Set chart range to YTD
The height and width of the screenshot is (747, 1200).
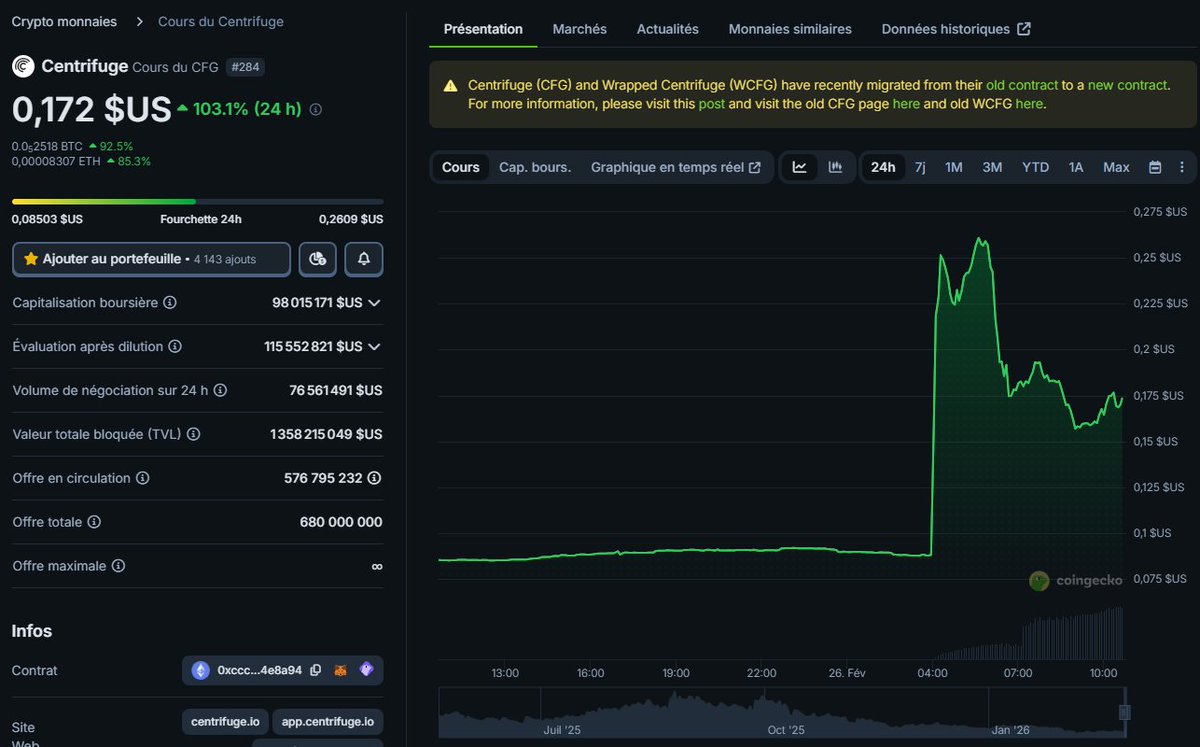(x=1035, y=167)
